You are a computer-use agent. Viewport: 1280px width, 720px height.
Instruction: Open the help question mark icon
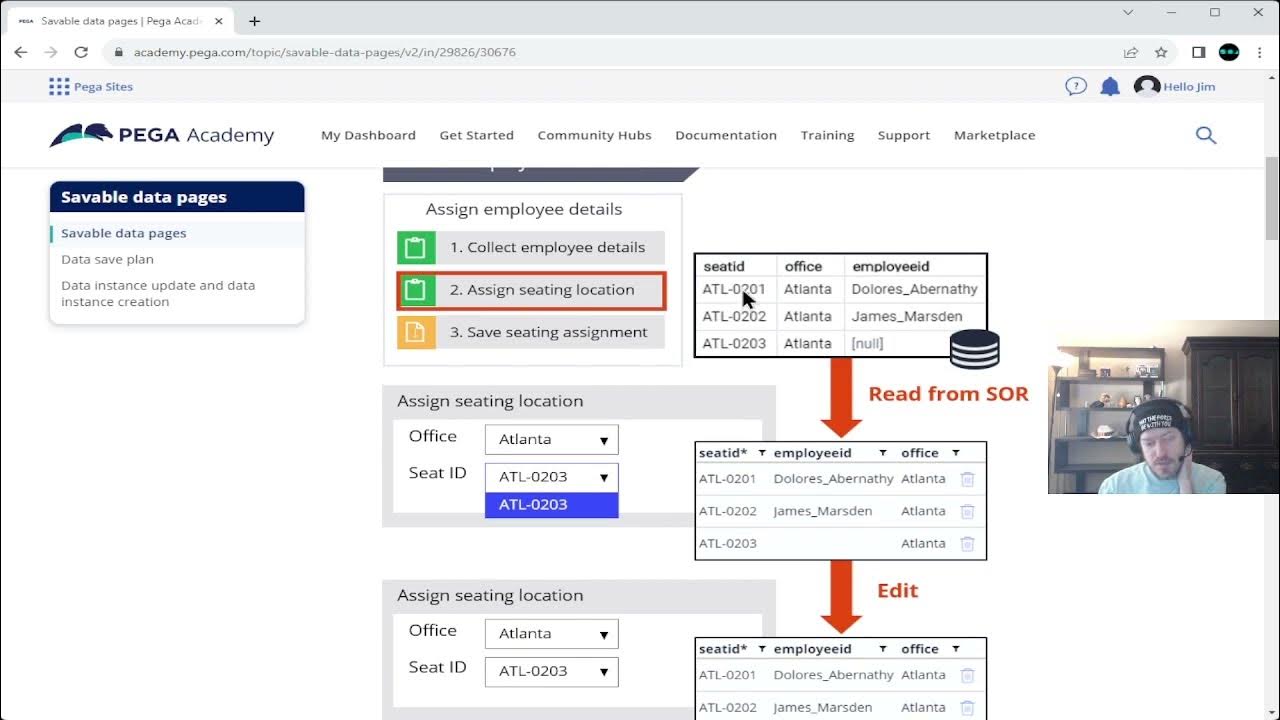pos(1076,86)
